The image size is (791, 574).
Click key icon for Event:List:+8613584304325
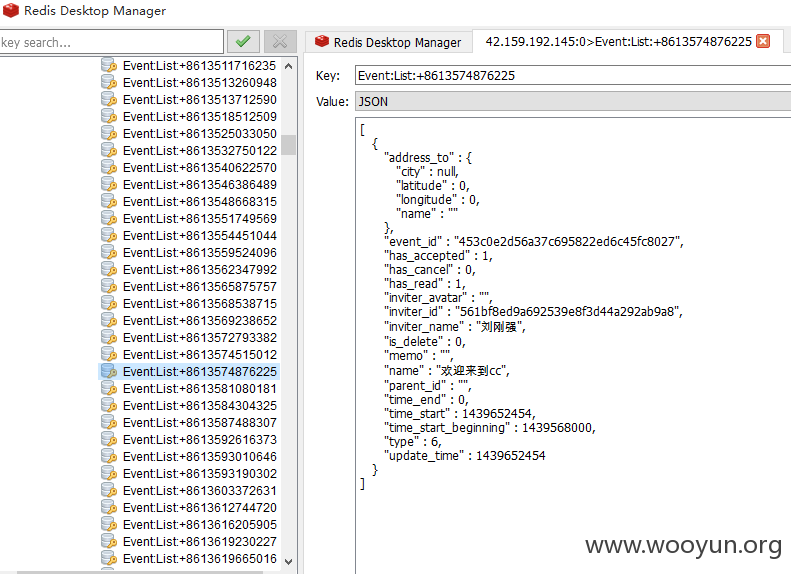tap(109, 406)
